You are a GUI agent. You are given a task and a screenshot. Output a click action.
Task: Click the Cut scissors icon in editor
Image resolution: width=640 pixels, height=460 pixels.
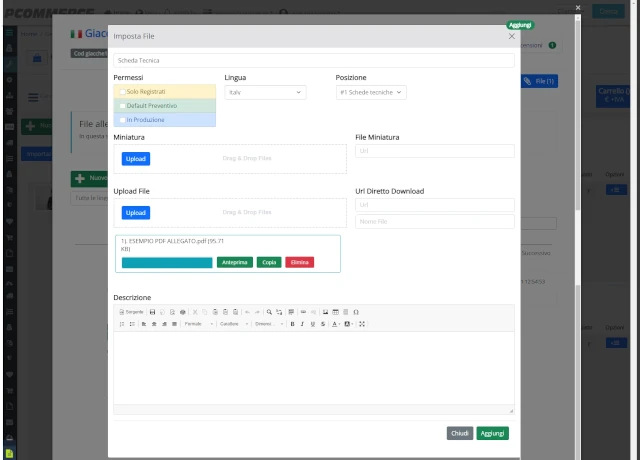(x=195, y=312)
